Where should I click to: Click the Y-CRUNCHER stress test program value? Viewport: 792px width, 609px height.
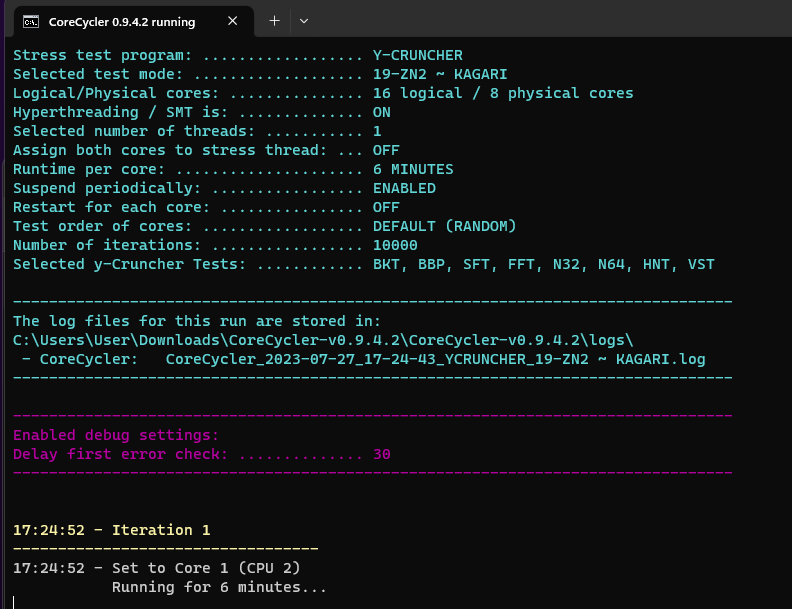click(x=418, y=55)
